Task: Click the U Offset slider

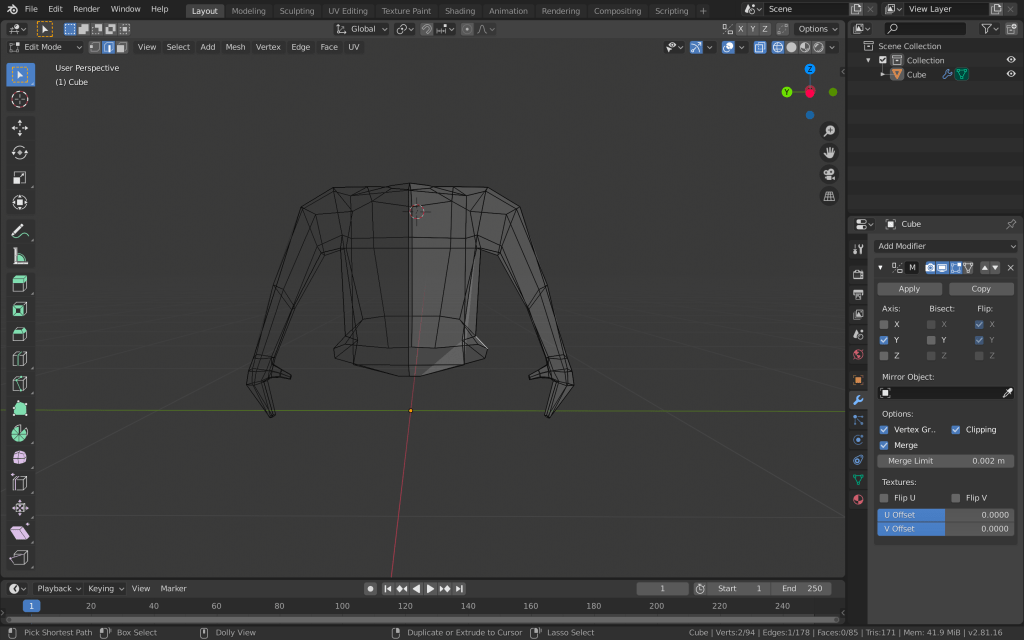Action: pos(945,515)
